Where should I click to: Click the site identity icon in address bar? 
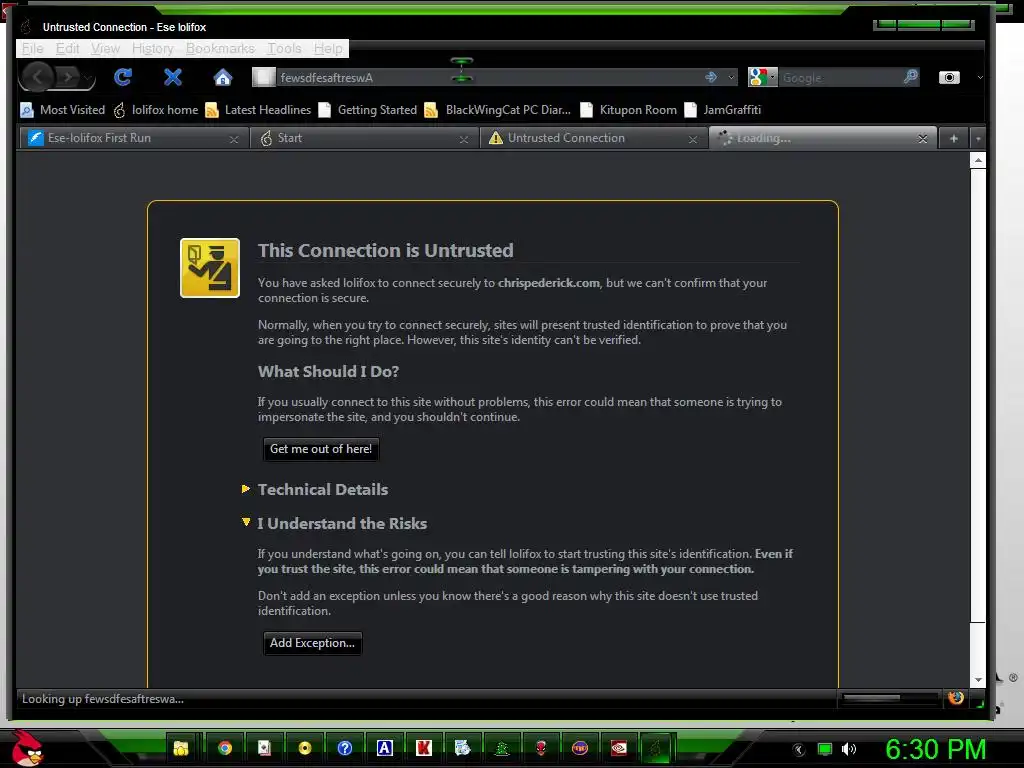click(x=264, y=77)
